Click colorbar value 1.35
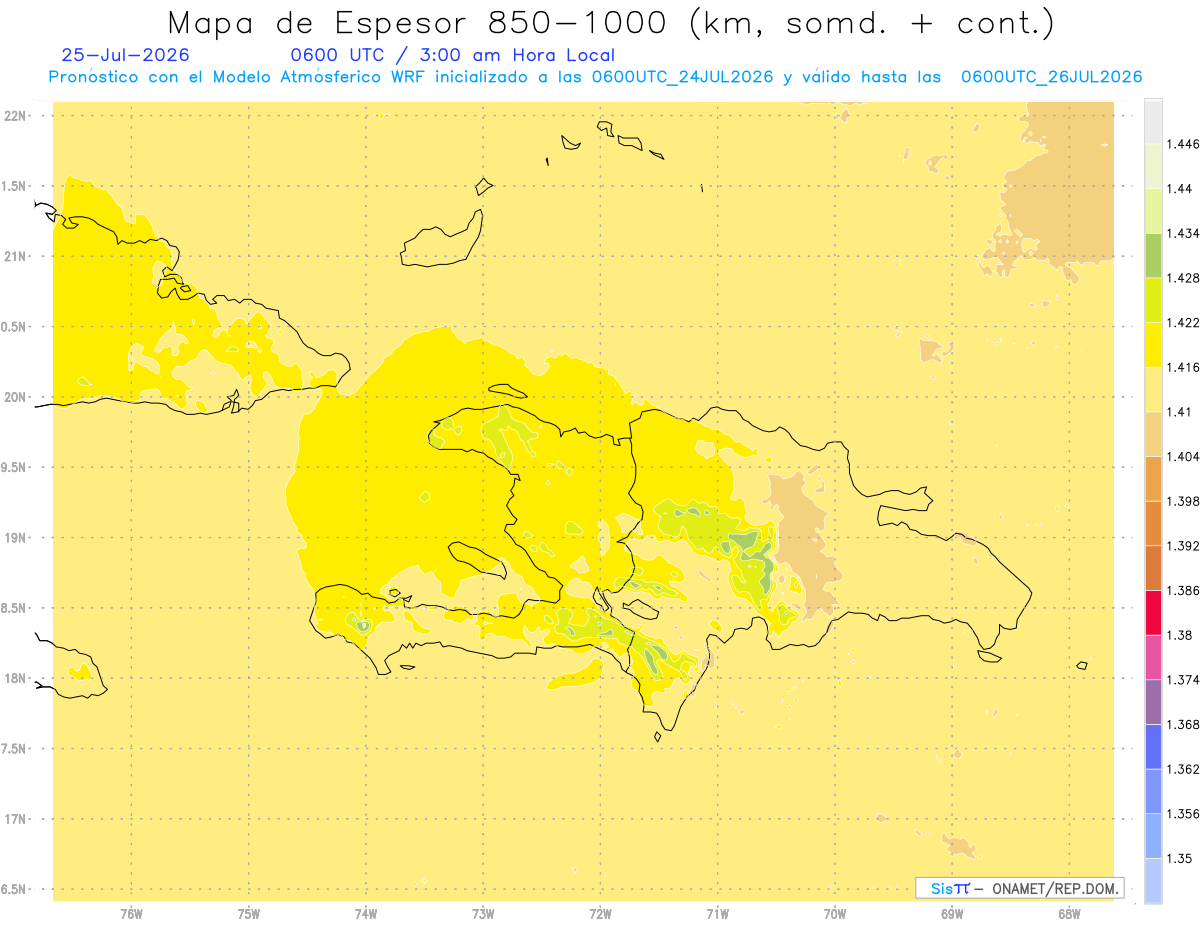 [x=1179, y=858]
